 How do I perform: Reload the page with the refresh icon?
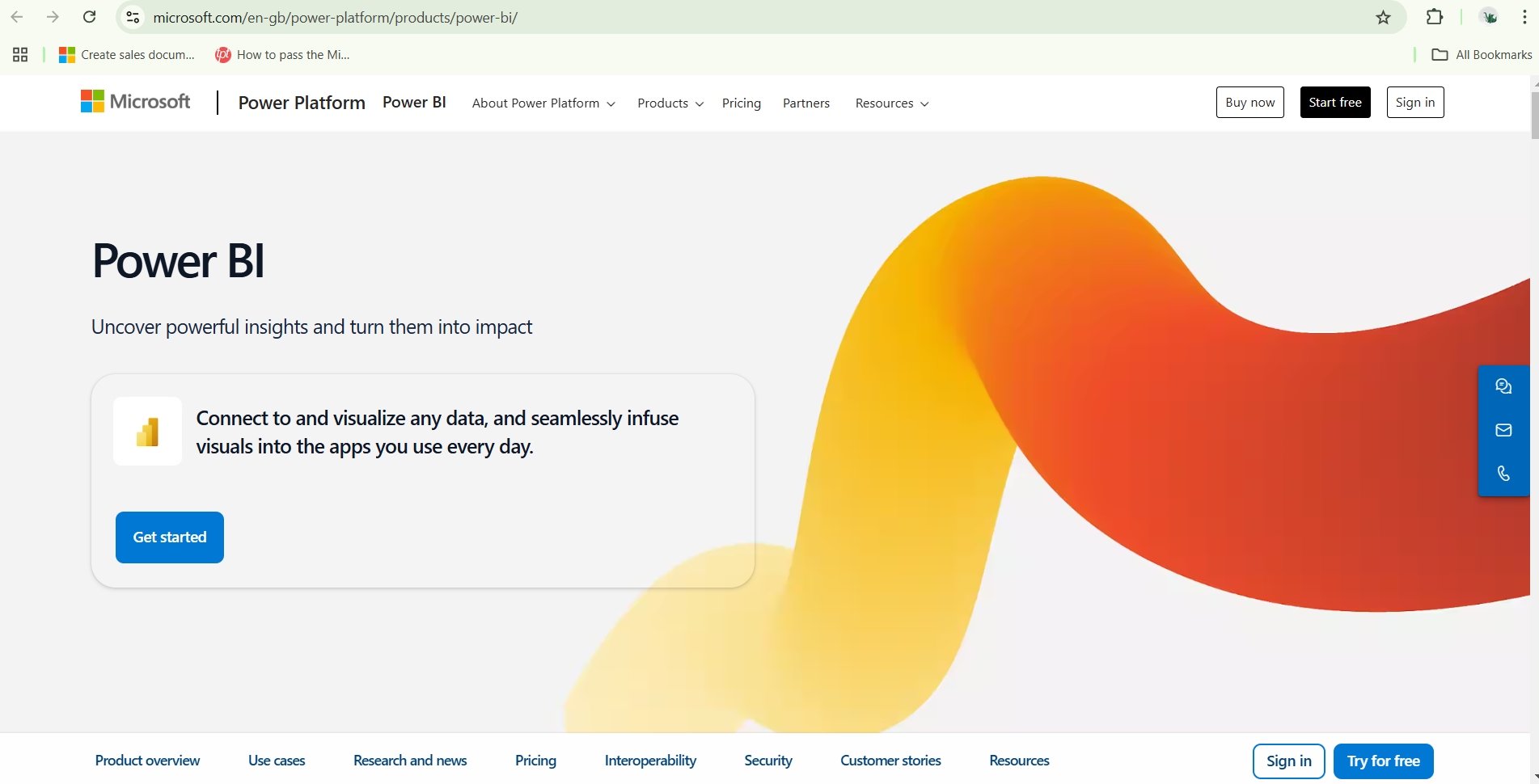pos(90,17)
